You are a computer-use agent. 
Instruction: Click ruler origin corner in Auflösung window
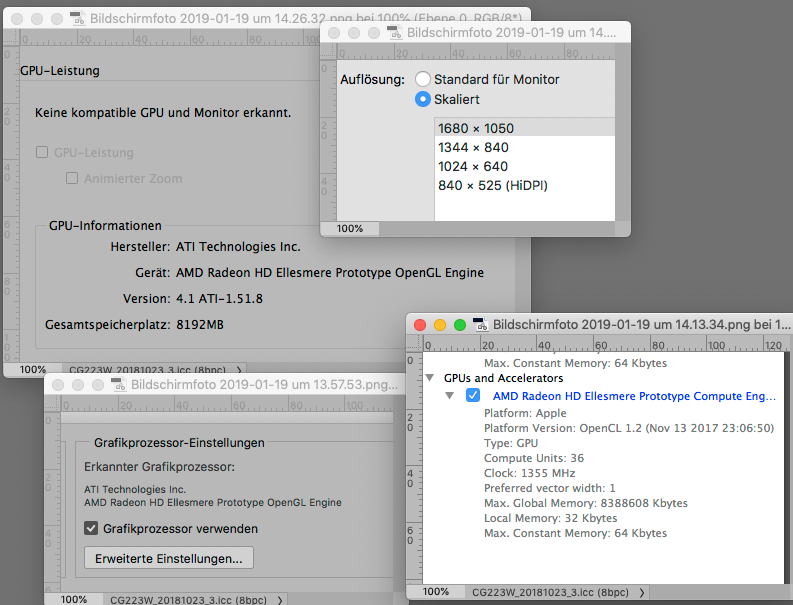[x=328, y=52]
